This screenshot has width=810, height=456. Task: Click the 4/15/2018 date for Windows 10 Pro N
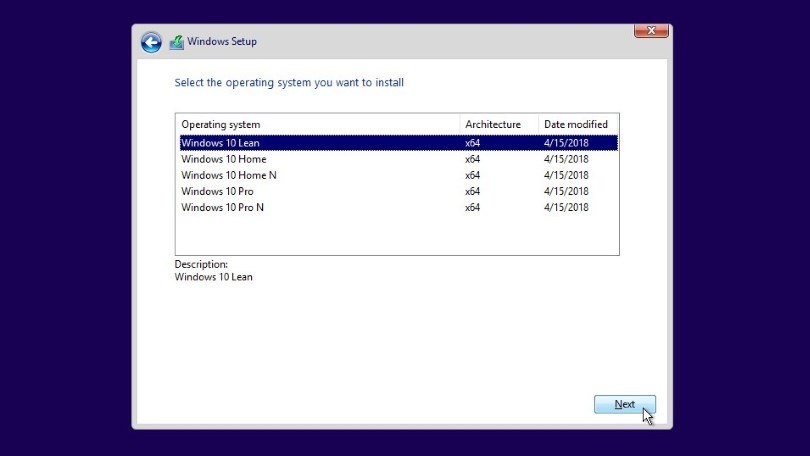(x=565, y=207)
